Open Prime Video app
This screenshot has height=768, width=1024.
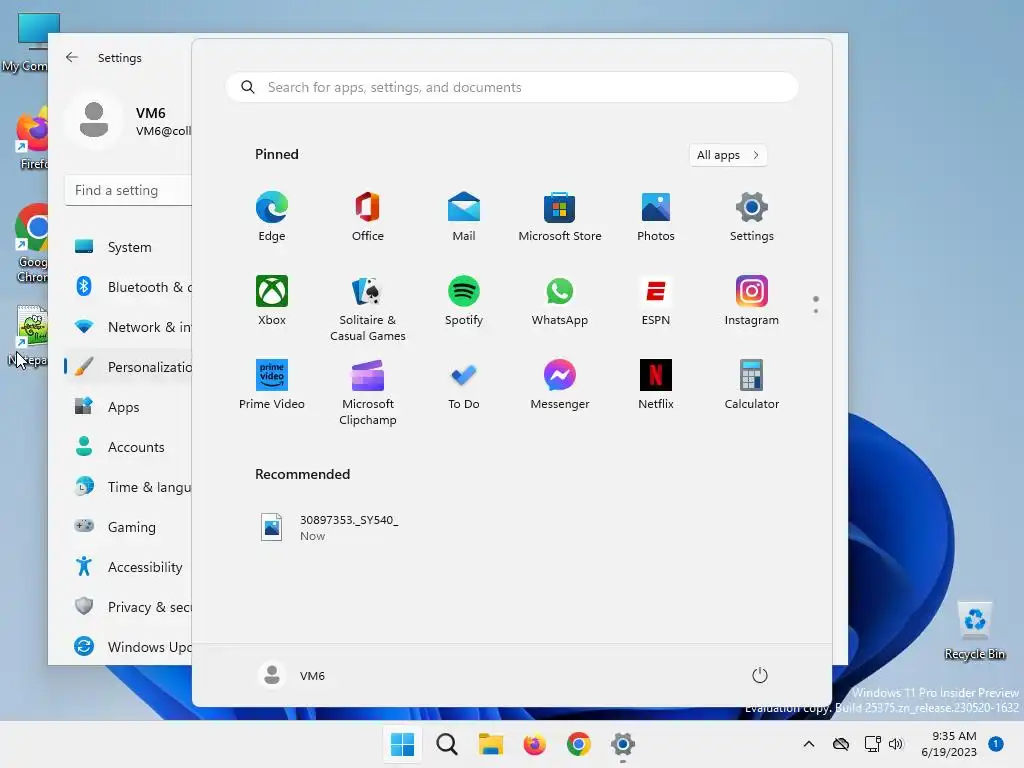tap(272, 385)
